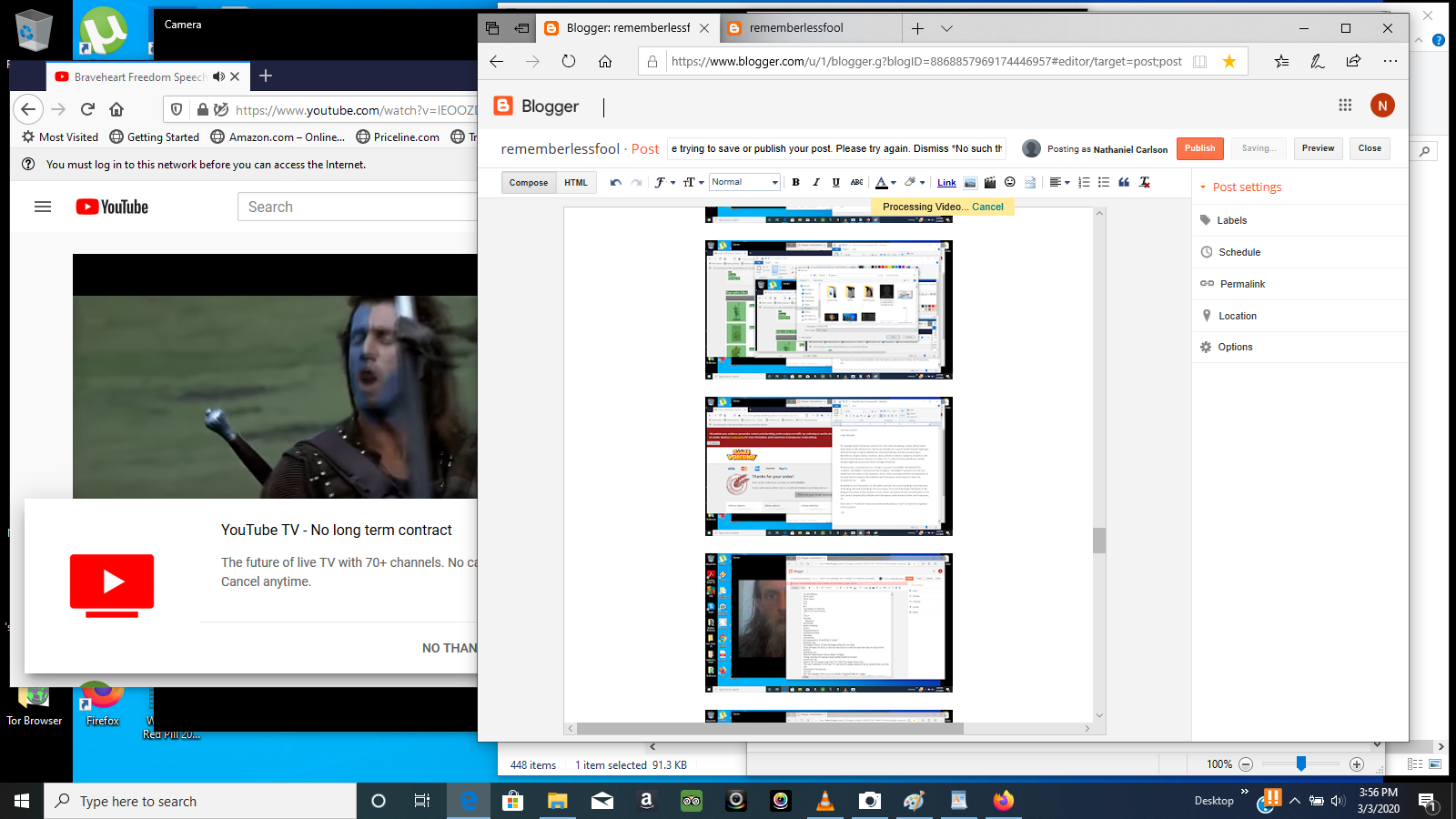
Task: Open the N account avatar in Blogger
Action: point(1382,106)
